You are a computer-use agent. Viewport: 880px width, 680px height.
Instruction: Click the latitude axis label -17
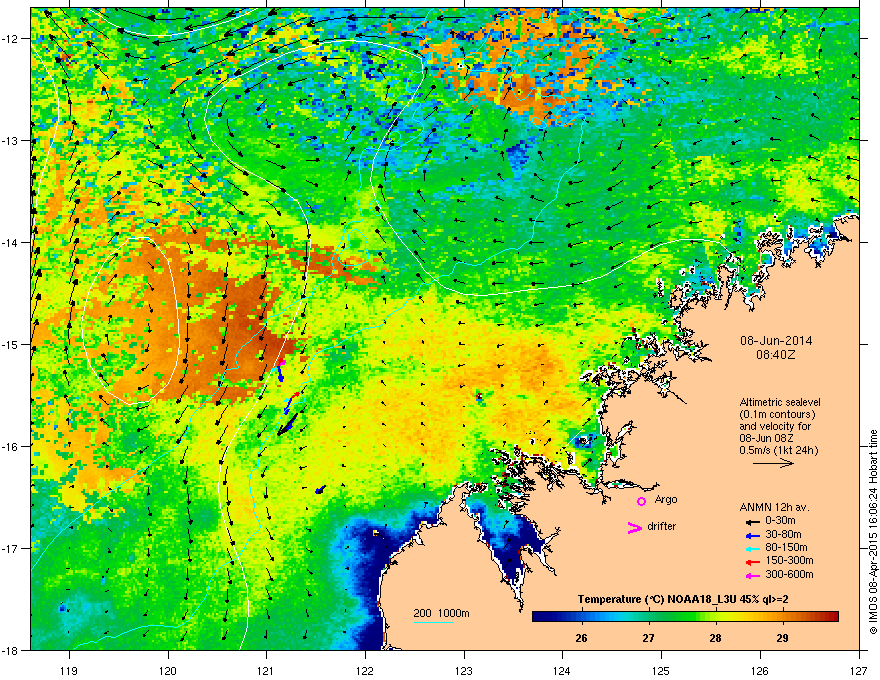click(x=11, y=548)
